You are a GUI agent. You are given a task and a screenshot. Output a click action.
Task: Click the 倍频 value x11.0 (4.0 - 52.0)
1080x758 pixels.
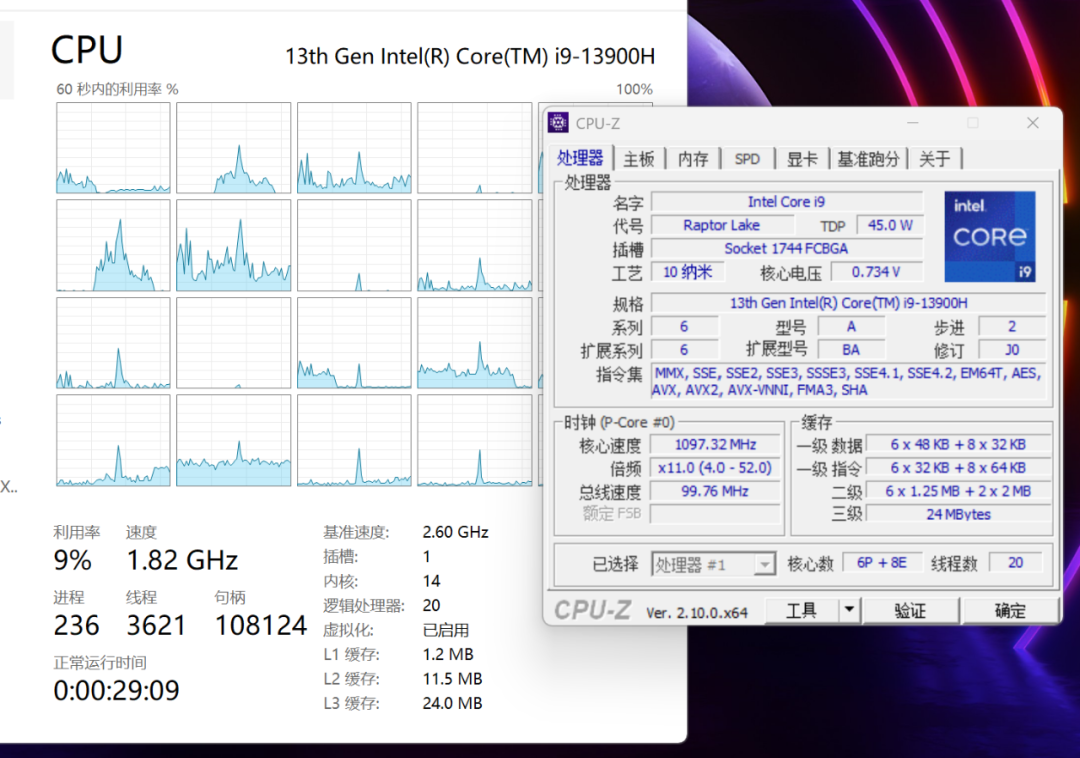click(x=715, y=468)
